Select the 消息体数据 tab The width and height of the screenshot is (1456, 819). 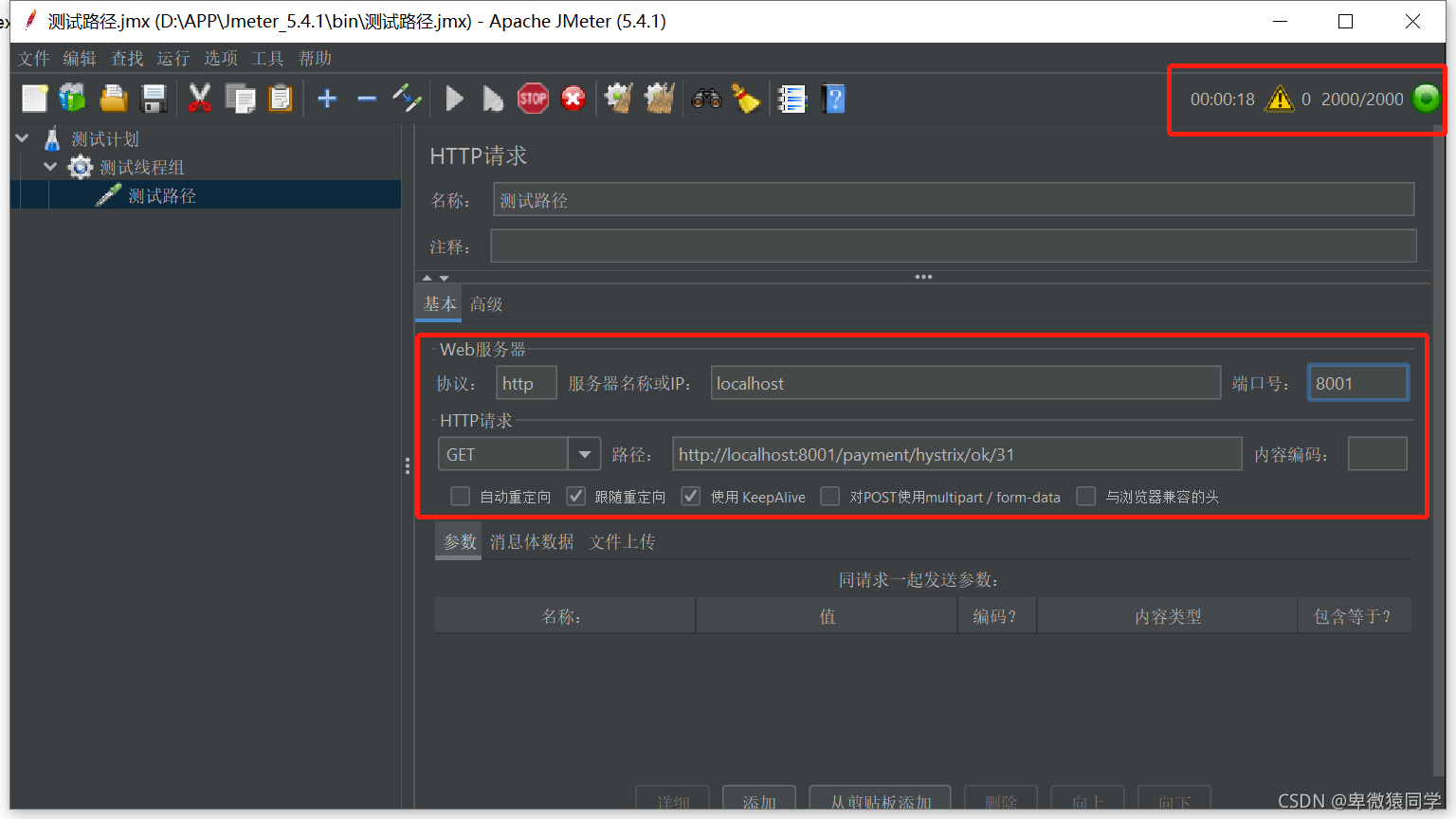point(532,541)
